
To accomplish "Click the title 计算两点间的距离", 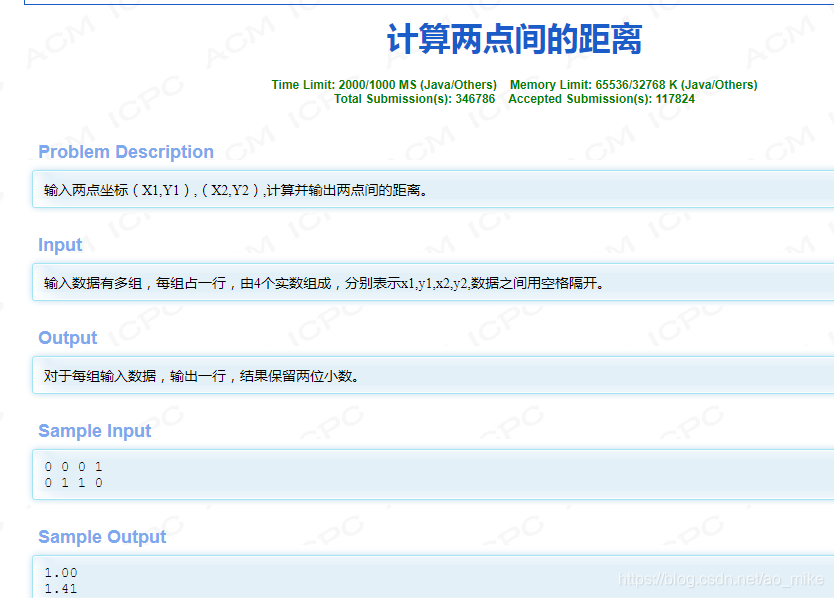I will 514,39.
